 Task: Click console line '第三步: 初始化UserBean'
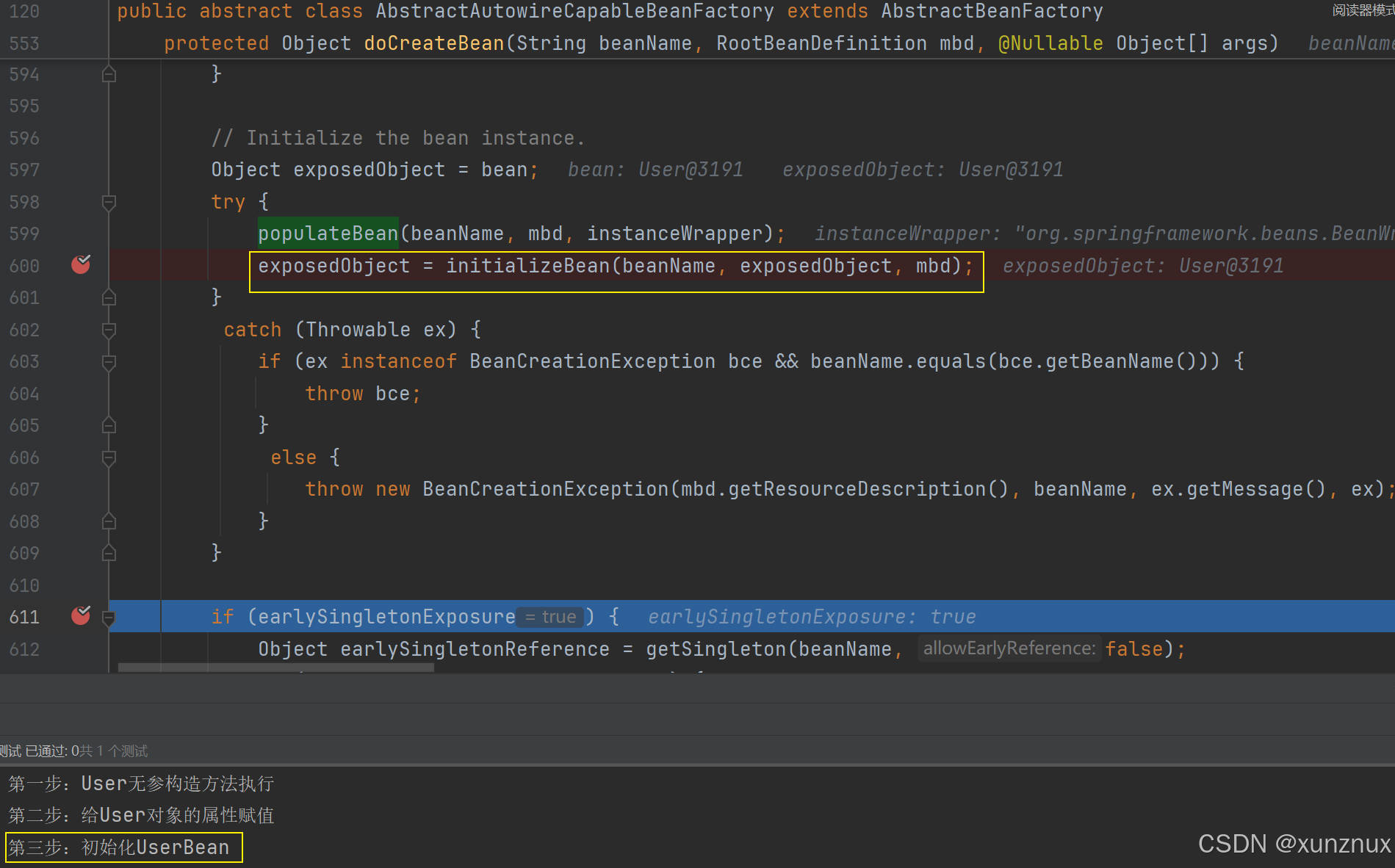coord(119,847)
